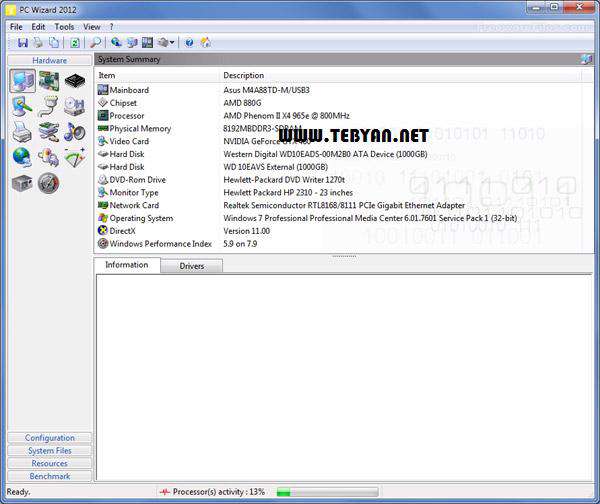Select the round speedometer sidebar icon
Viewport: 600px width, 504px height.
point(49,183)
